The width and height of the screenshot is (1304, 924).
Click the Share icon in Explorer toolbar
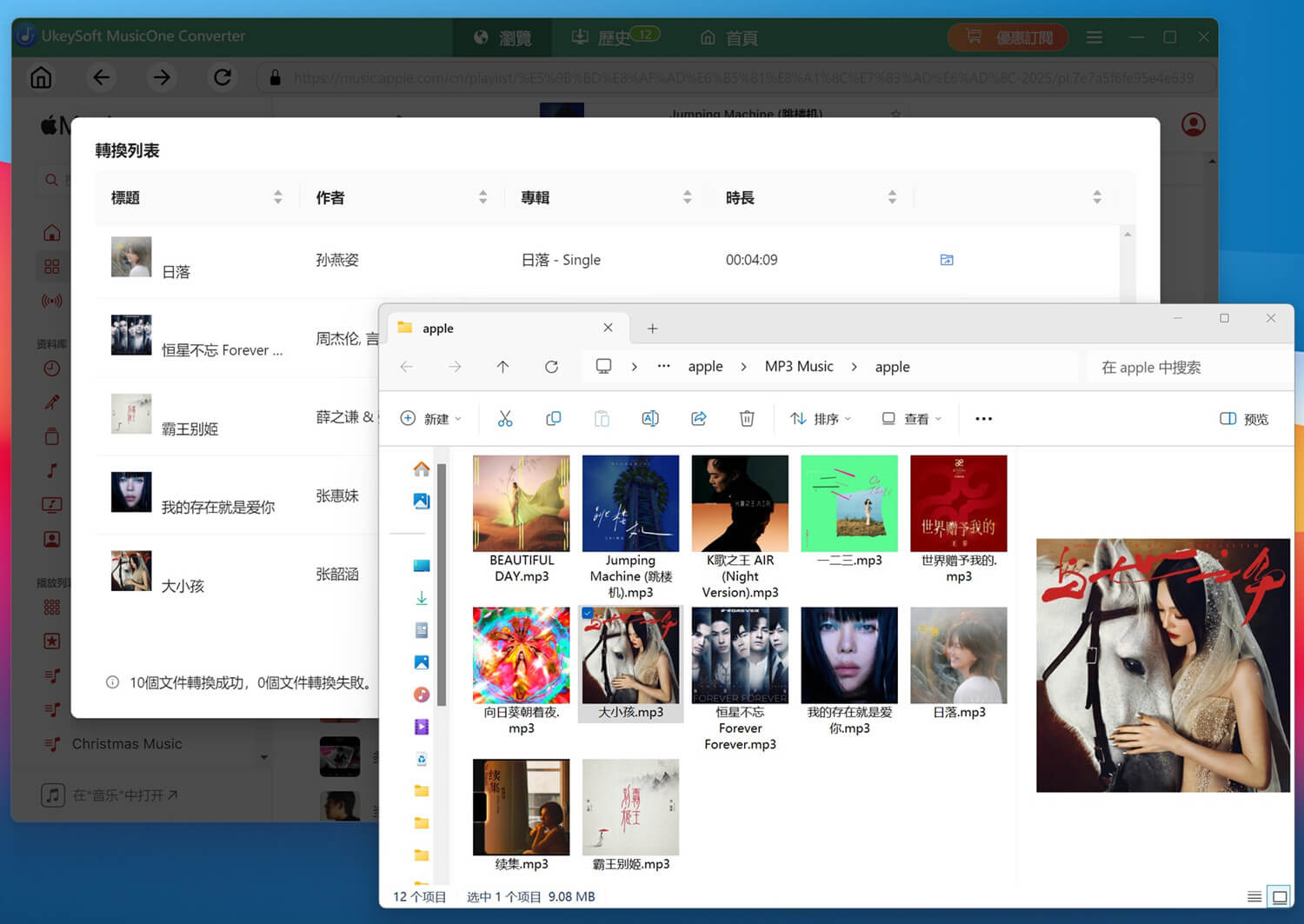[x=699, y=418]
